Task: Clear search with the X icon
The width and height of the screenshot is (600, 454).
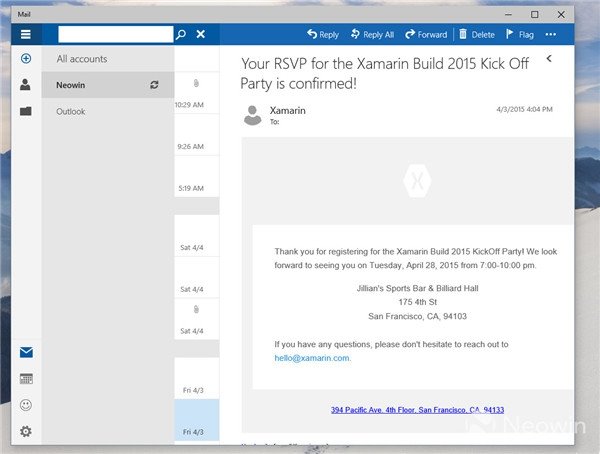Action: [201, 34]
